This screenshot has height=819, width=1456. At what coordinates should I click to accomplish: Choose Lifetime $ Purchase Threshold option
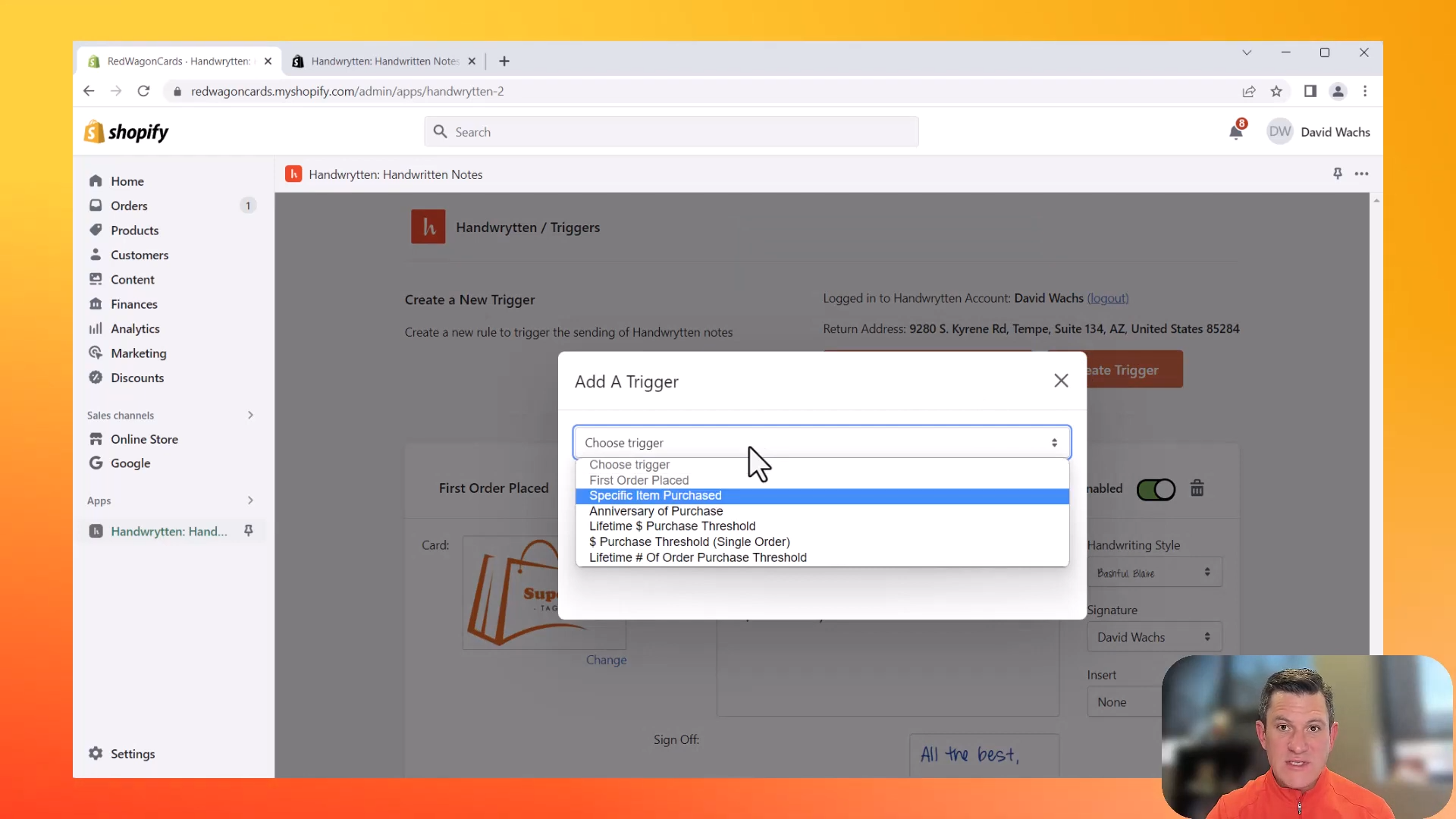pos(672,526)
